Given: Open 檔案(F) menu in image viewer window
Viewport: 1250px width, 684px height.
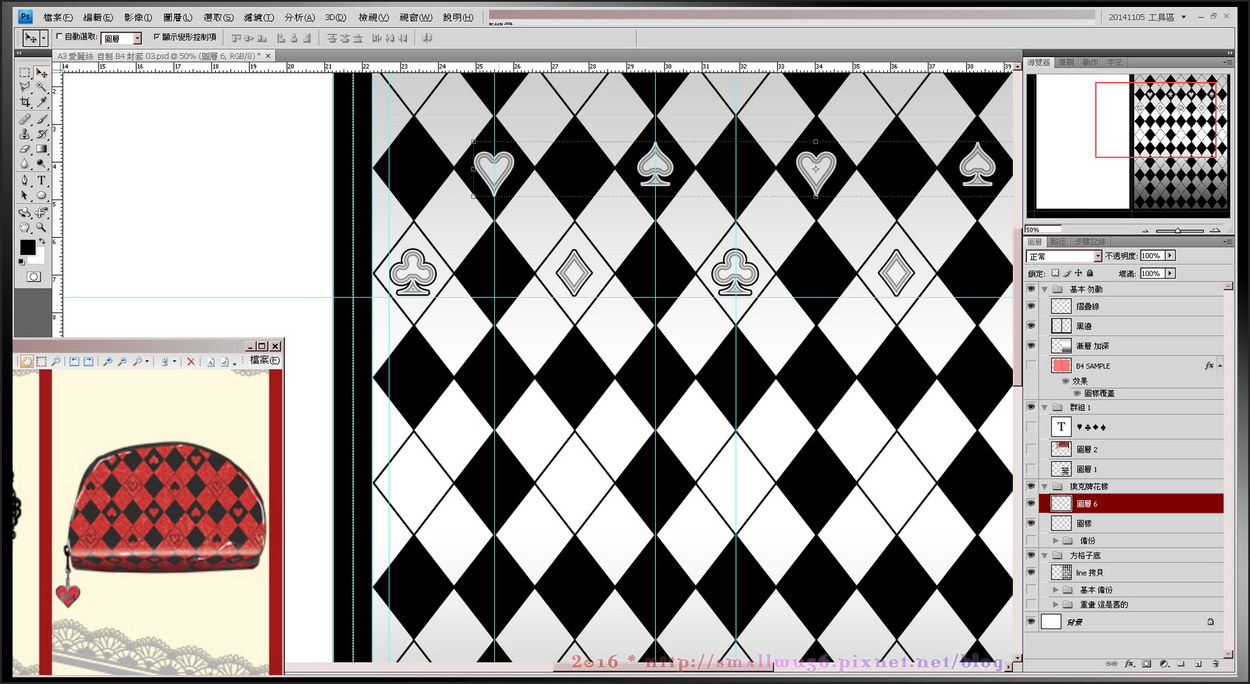Looking at the screenshot, I should coord(265,360).
